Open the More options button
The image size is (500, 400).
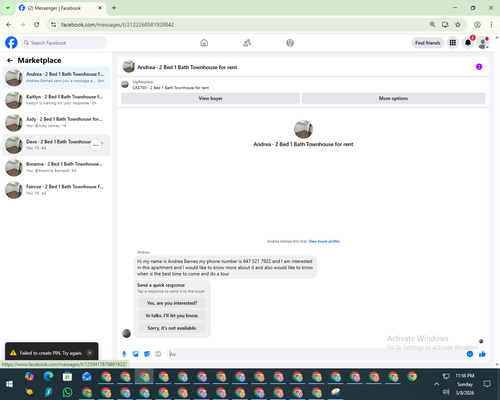click(x=393, y=98)
